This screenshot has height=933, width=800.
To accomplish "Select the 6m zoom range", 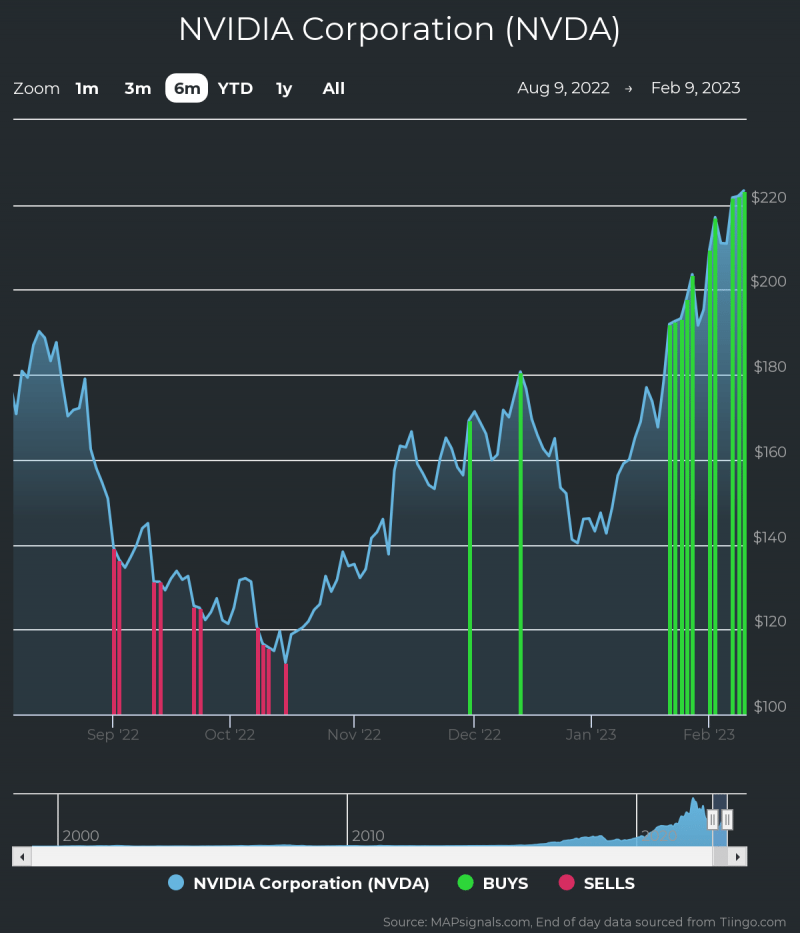I will click(187, 89).
